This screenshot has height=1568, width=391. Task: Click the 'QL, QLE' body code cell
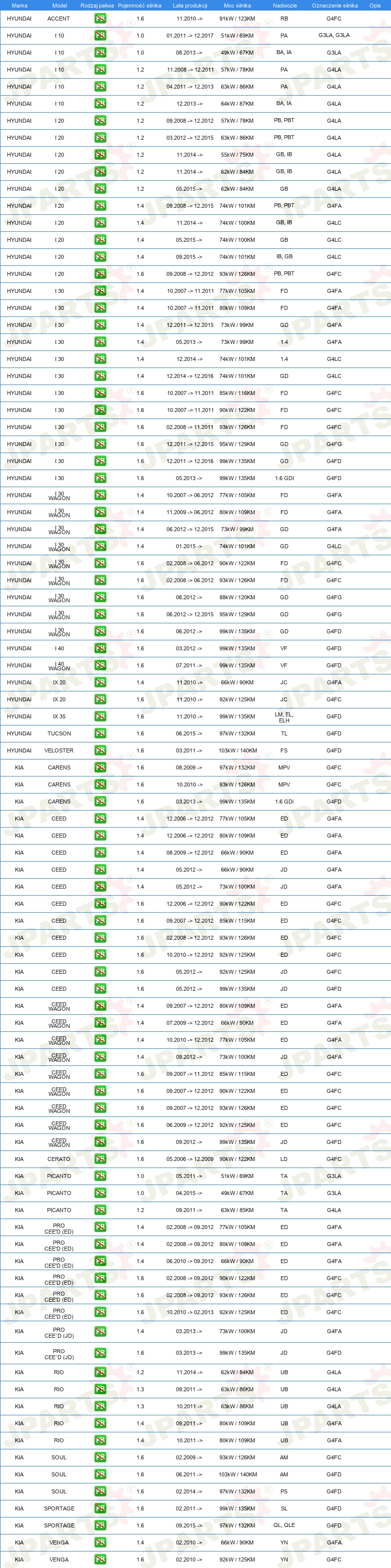pos(284,1525)
